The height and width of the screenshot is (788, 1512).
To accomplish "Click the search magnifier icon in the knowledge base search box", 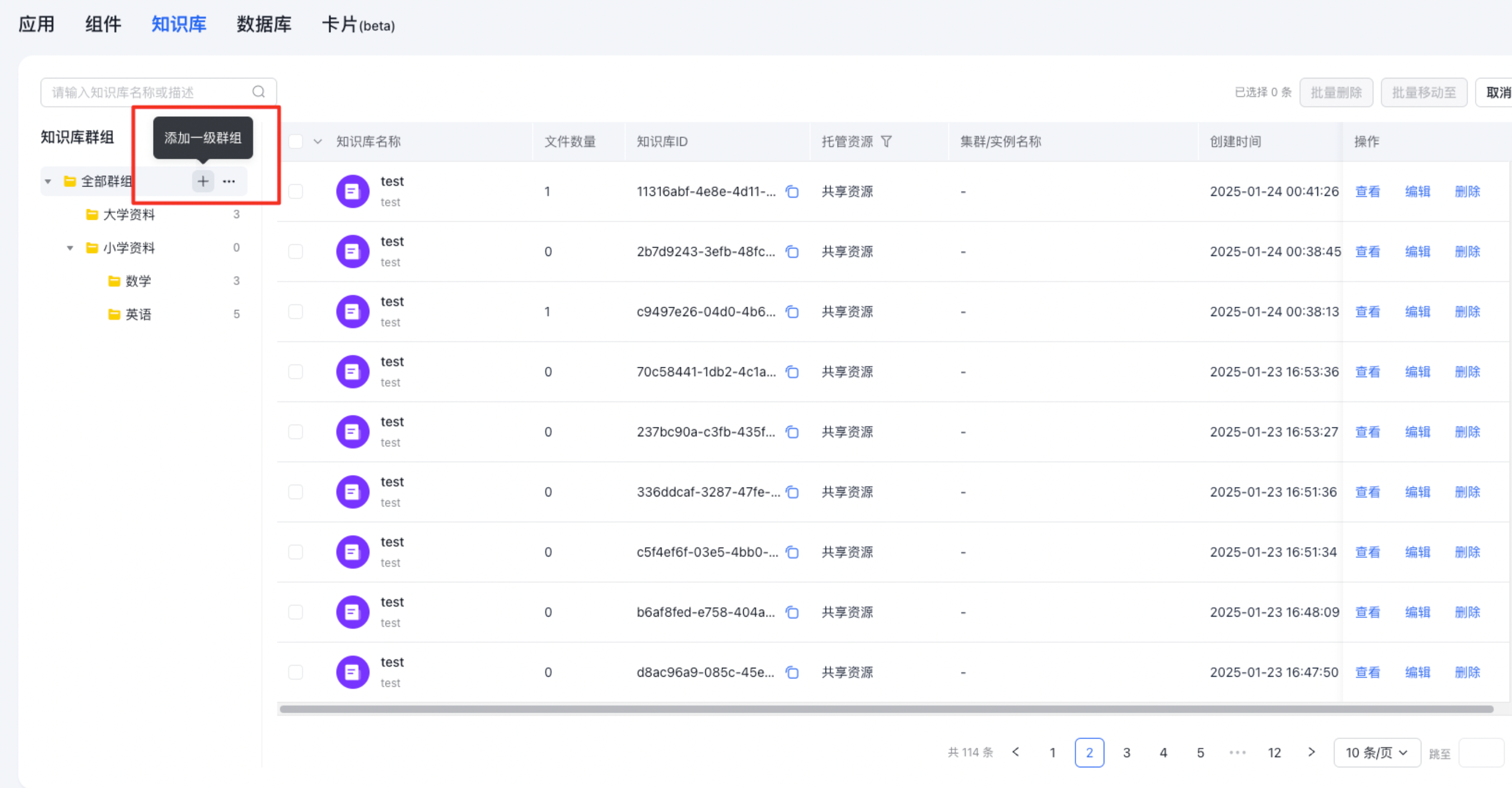I will click(258, 92).
